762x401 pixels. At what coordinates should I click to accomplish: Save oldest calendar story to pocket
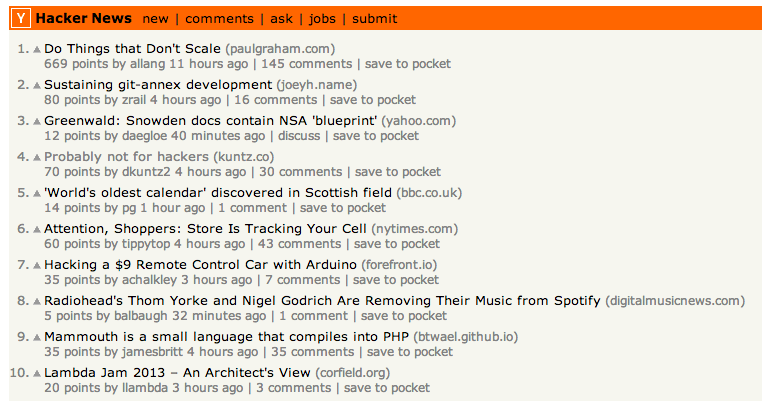(x=343, y=208)
